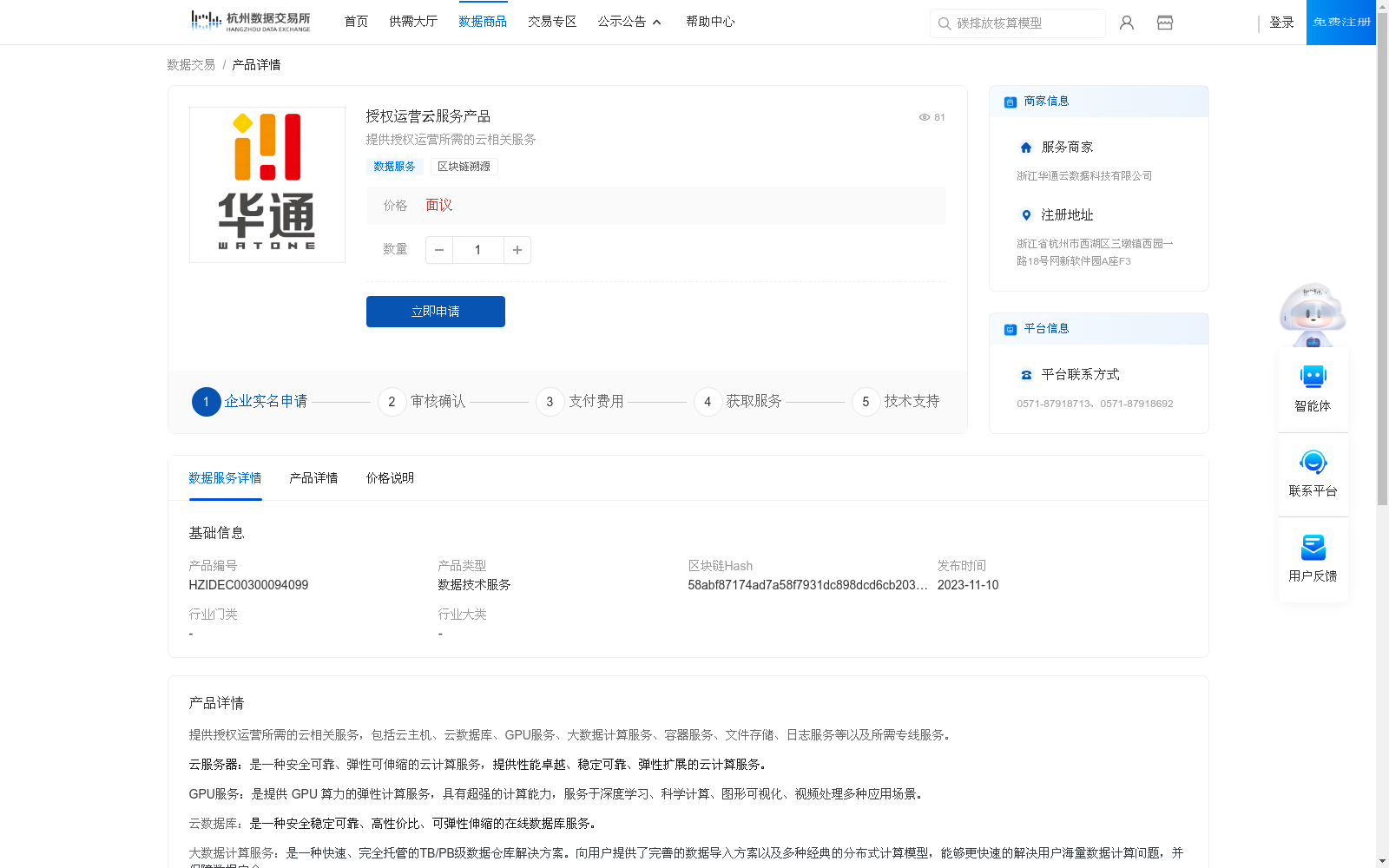
Task: Select step 3 支付费用
Action: click(580, 402)
